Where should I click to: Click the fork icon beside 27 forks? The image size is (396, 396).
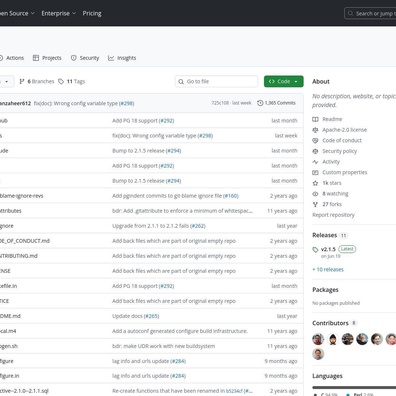[x=315, y=204]
